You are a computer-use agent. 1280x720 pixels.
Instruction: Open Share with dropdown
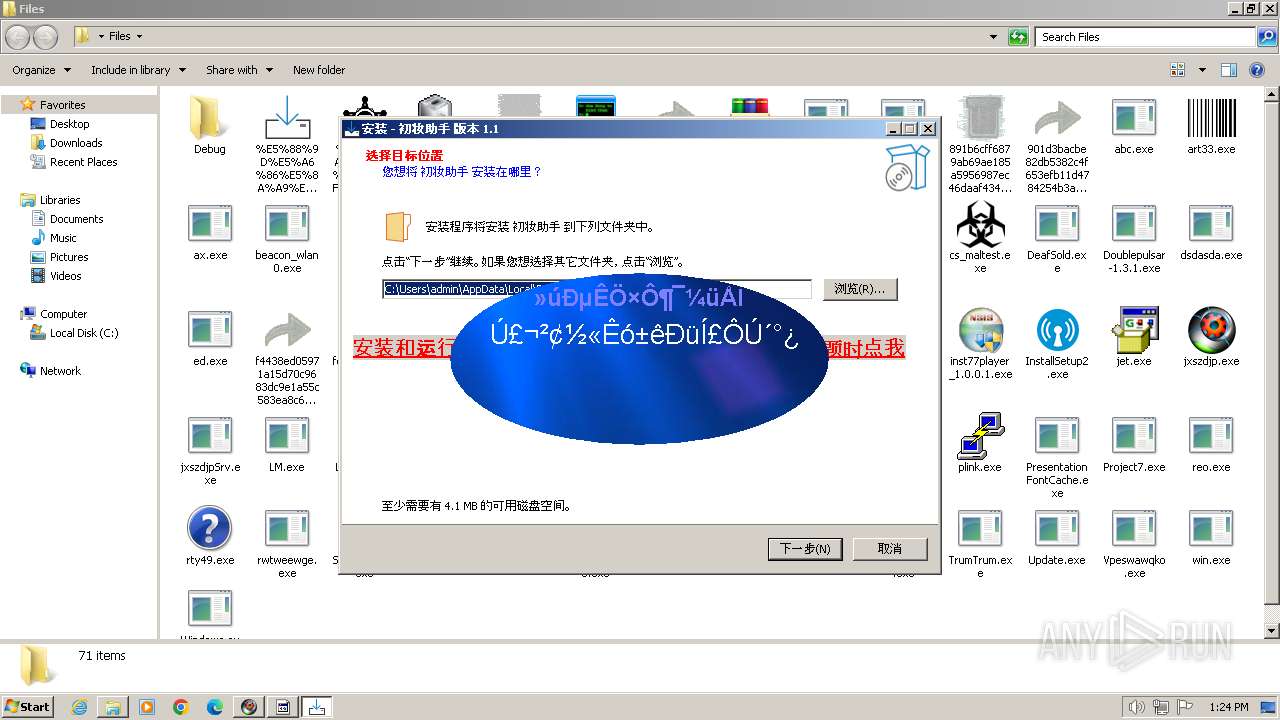tap(239, 70)
